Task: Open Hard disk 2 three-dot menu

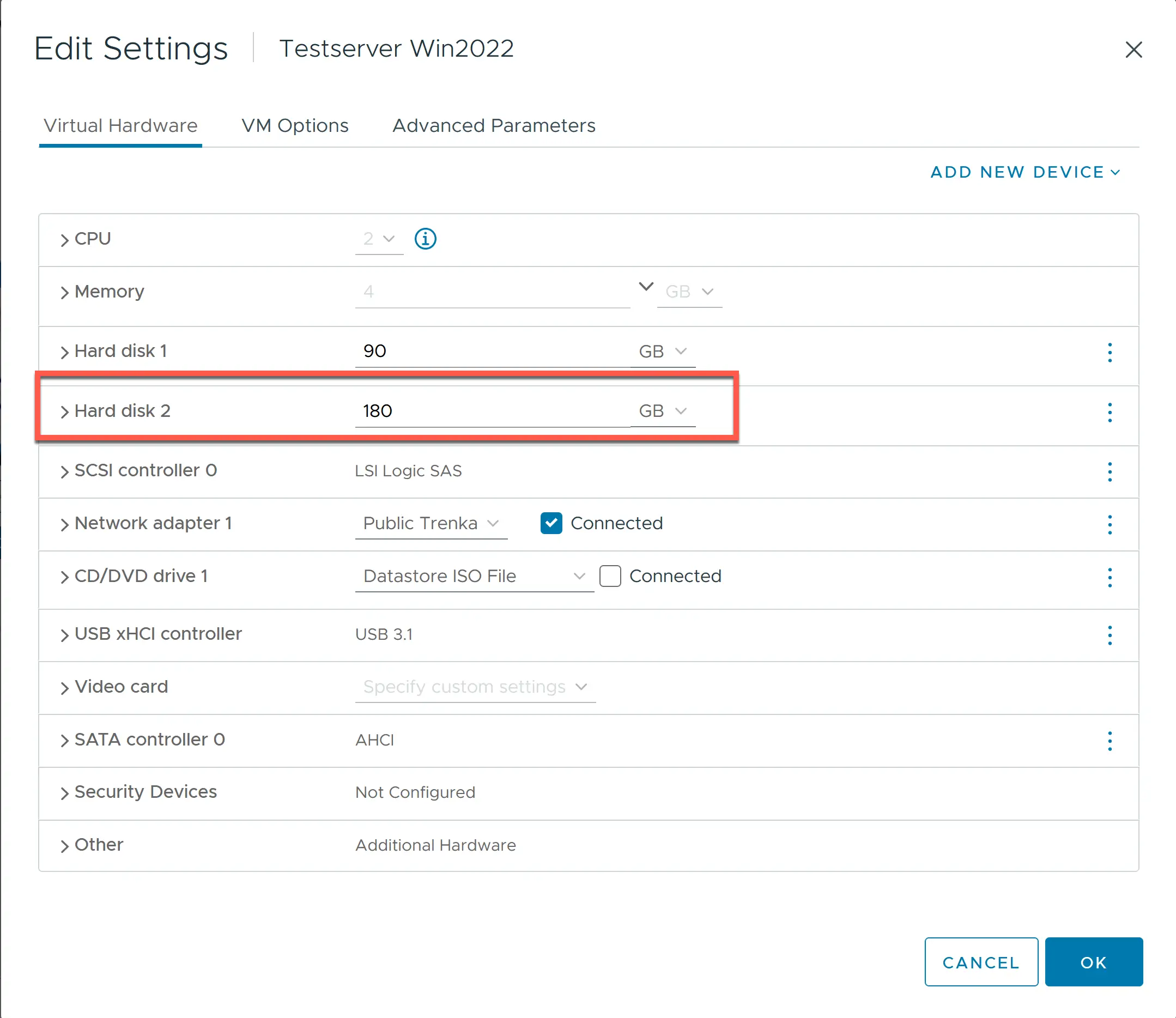Action: click(1110, 412)
